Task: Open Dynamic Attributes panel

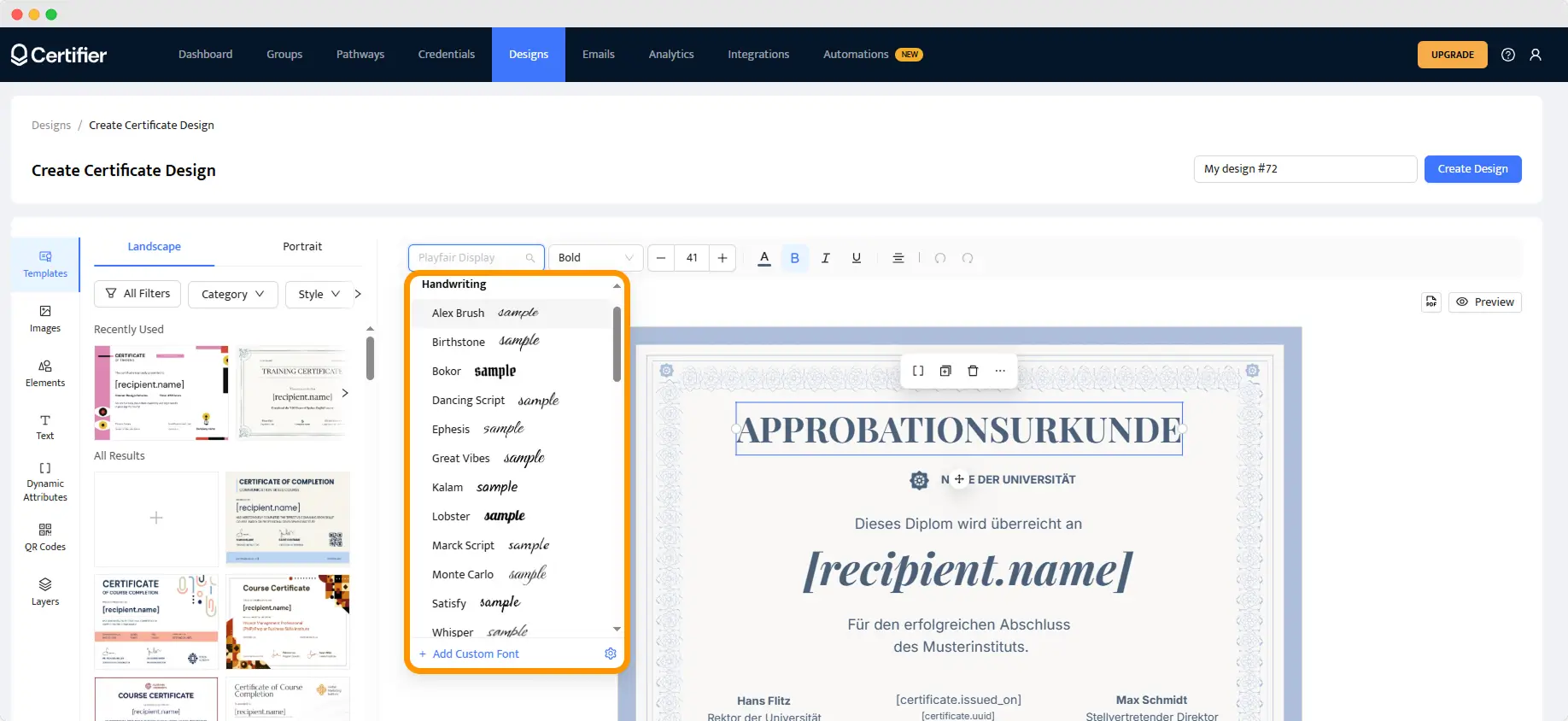Action: pyautogui.click(x=45, y=483)
